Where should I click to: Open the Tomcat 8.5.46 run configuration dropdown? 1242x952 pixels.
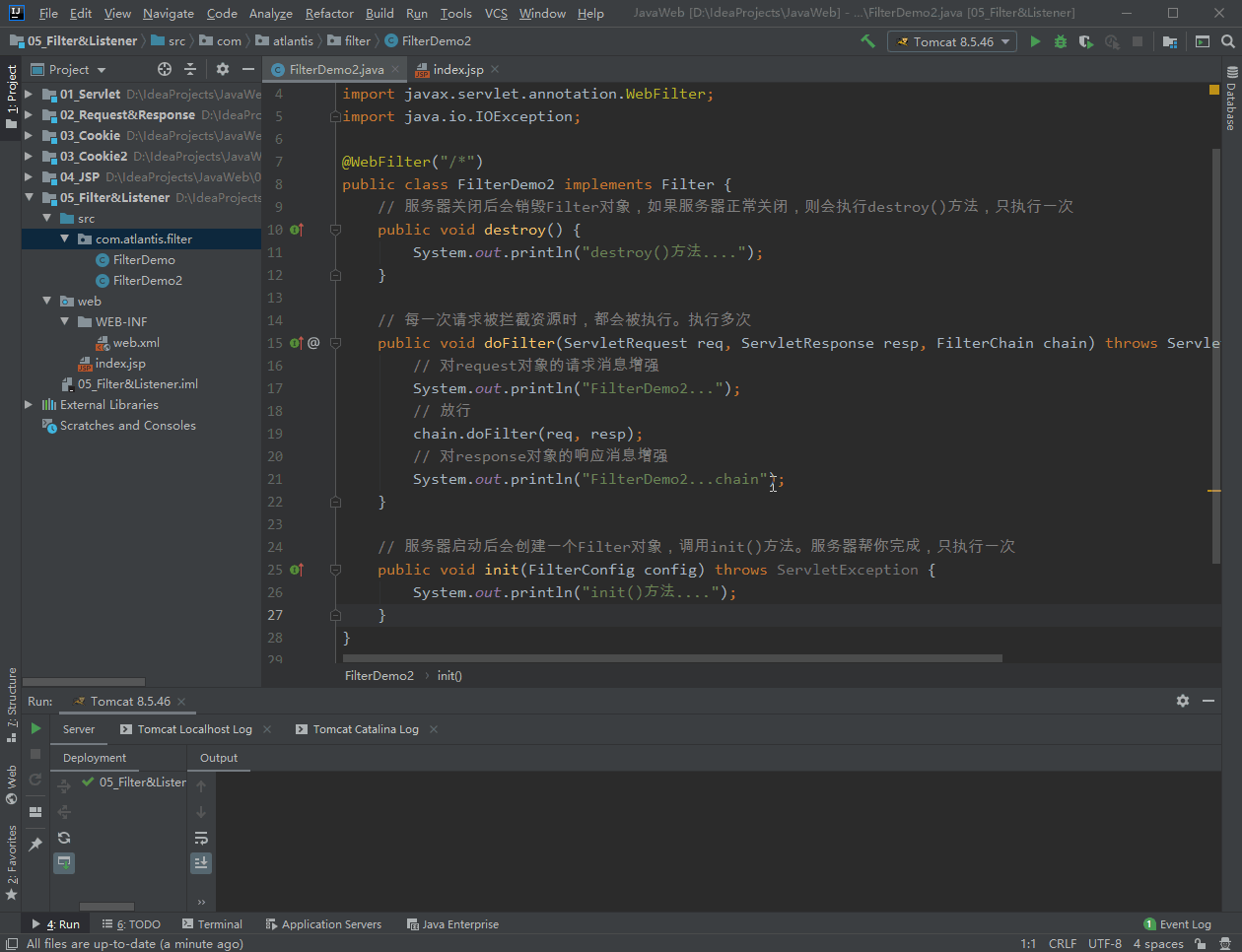coord(952,41)
